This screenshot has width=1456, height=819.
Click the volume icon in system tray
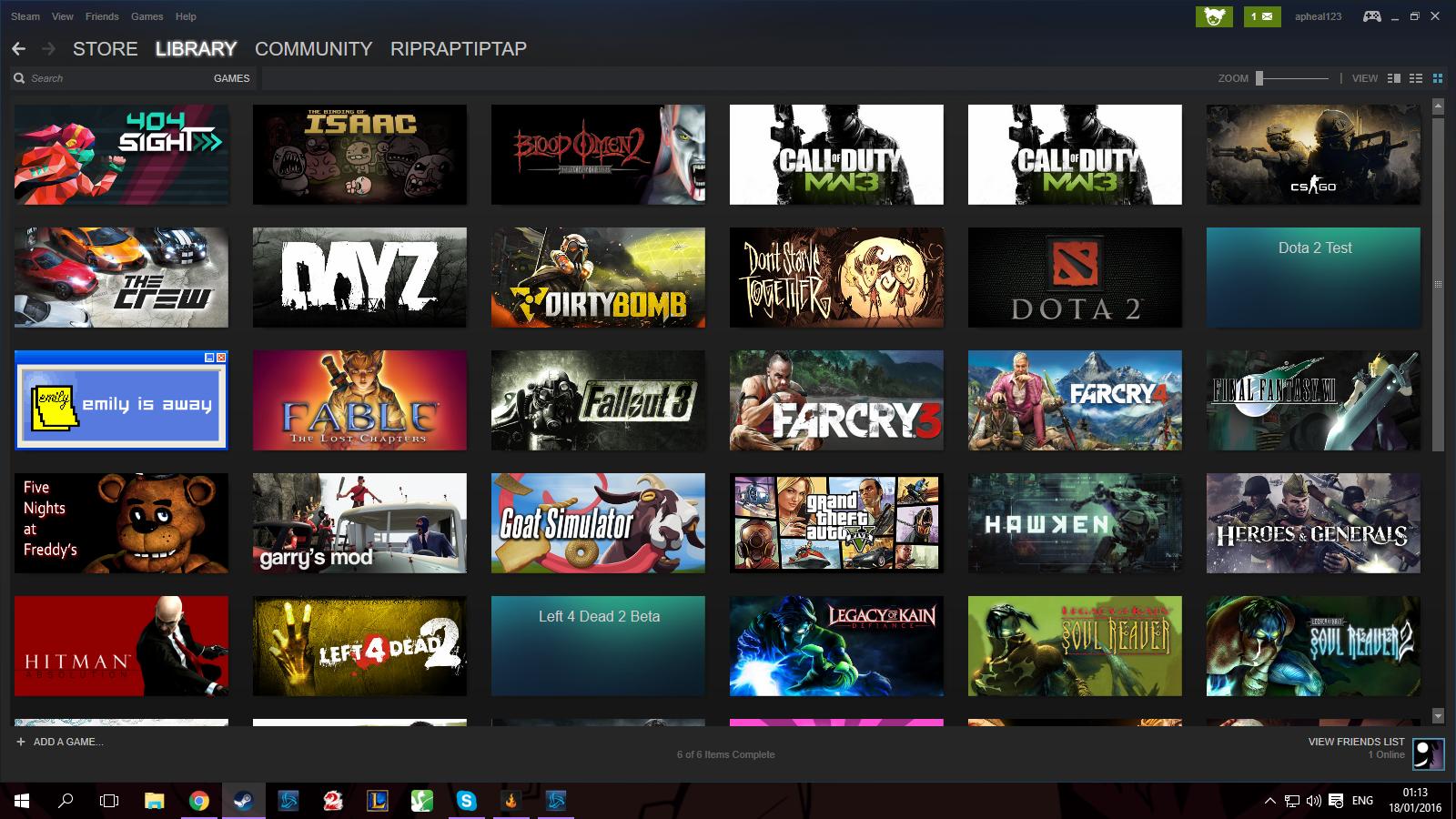point(1313,801)
